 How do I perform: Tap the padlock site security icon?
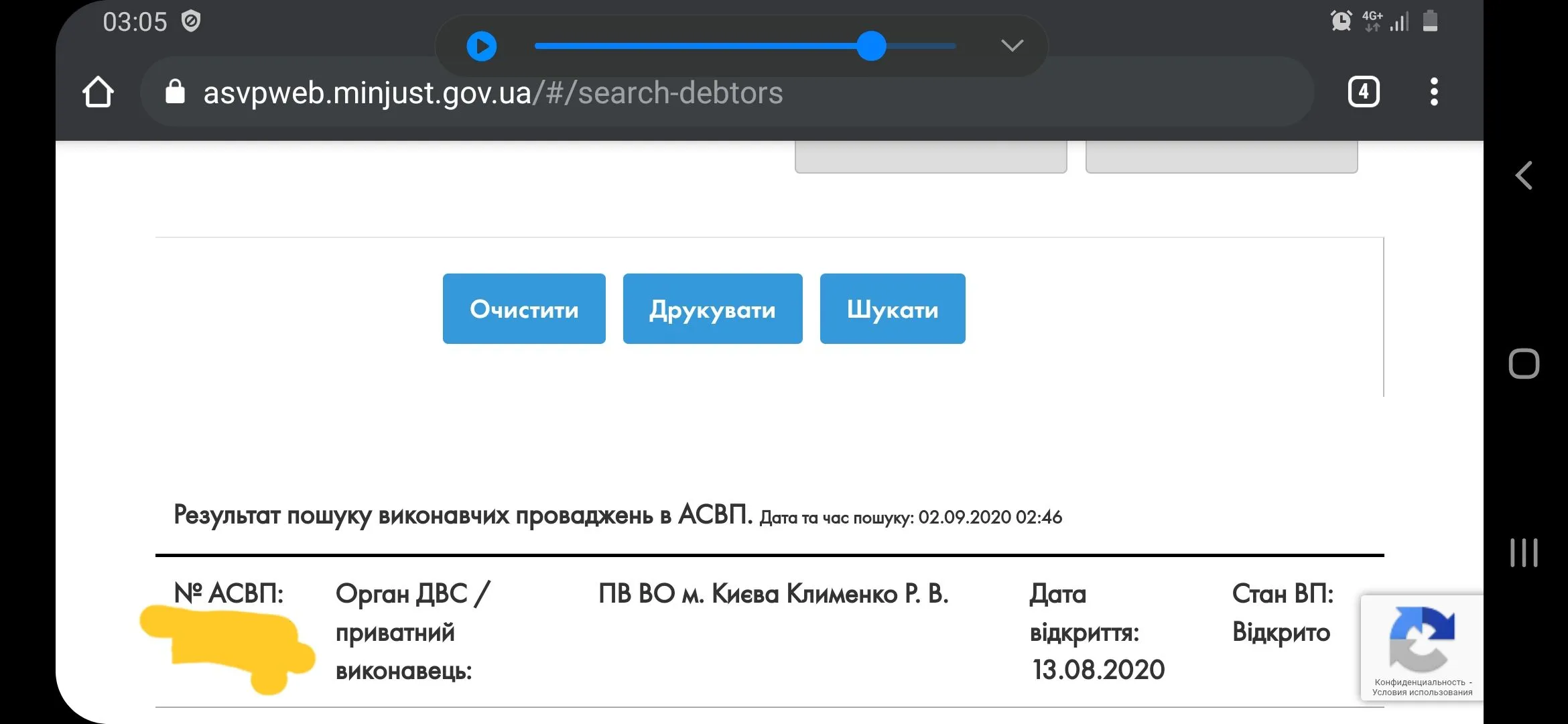(175, 92)
